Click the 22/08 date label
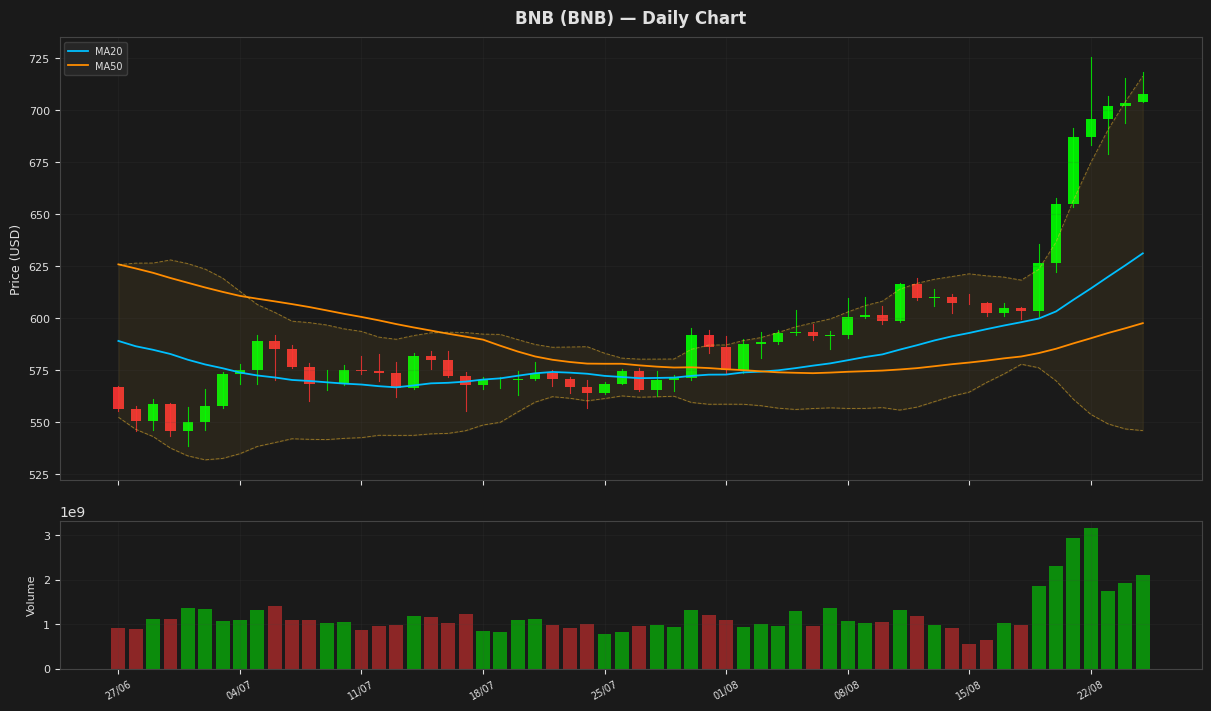 pos(1091,690)
